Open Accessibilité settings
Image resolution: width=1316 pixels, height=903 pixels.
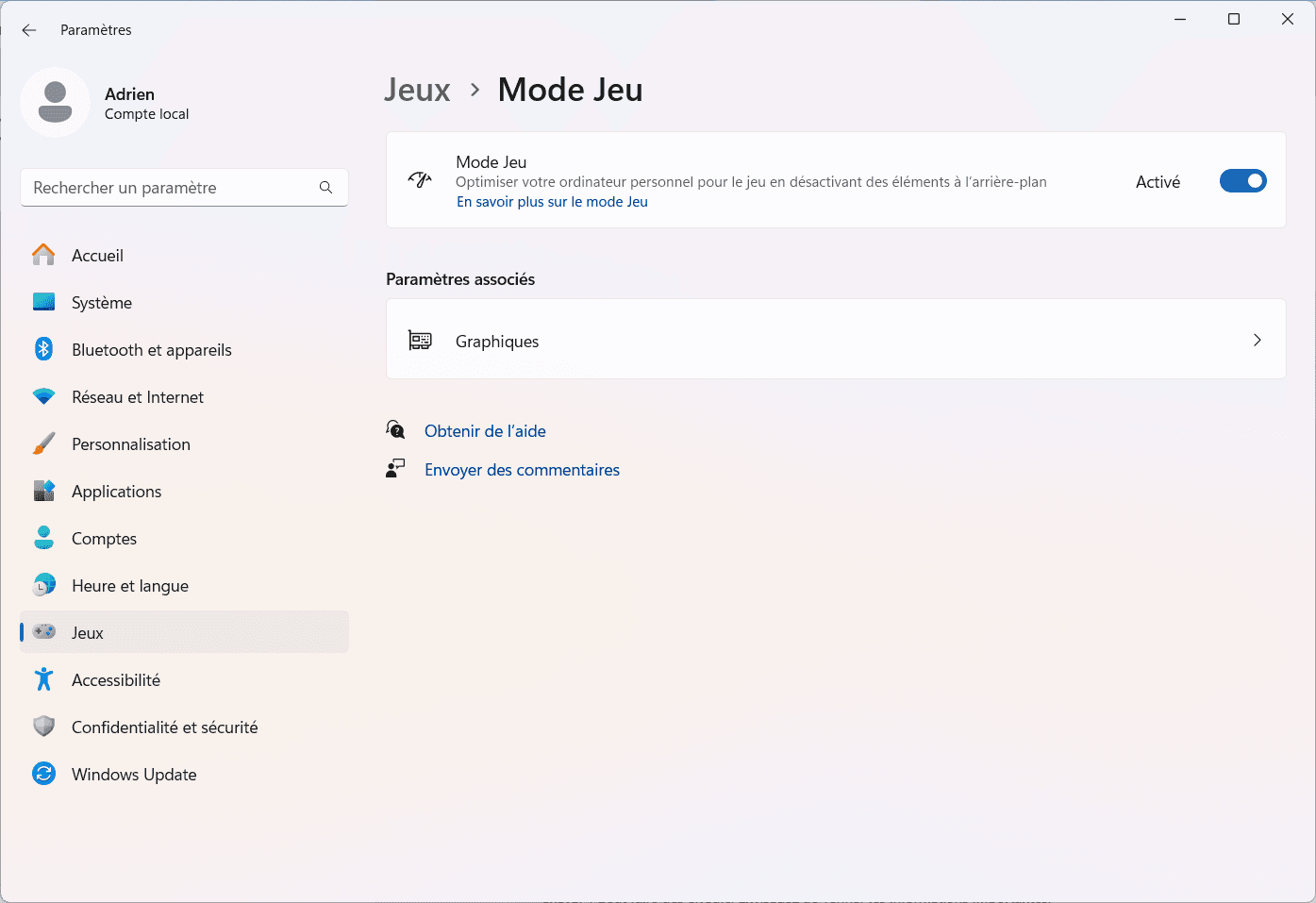pyautogui.click(x=184, y=680)
